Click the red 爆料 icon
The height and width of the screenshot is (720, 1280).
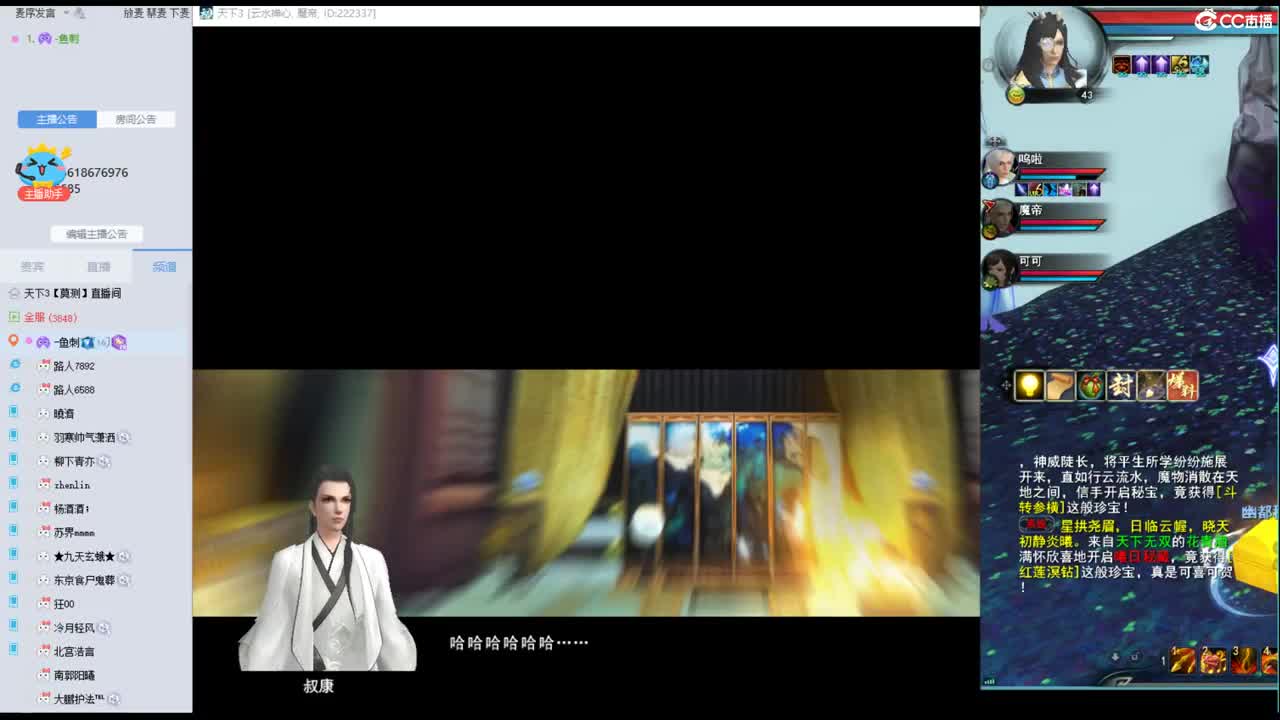(1182, 385)
